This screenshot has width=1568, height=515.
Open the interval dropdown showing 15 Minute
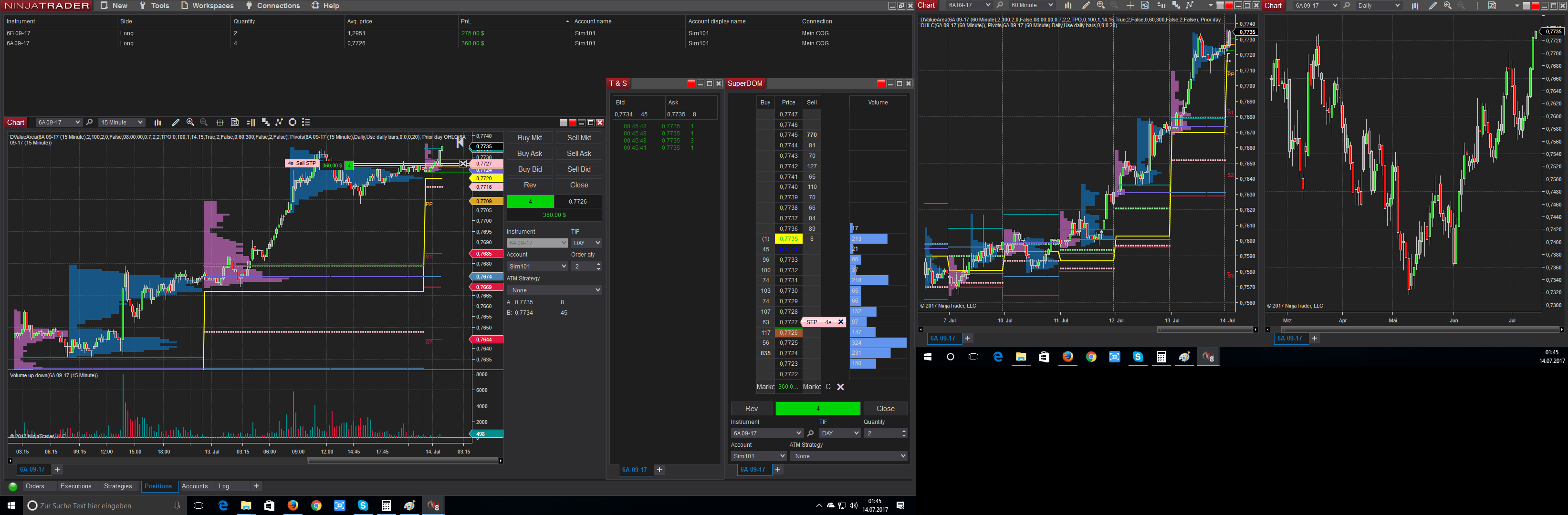click(122, 122)
